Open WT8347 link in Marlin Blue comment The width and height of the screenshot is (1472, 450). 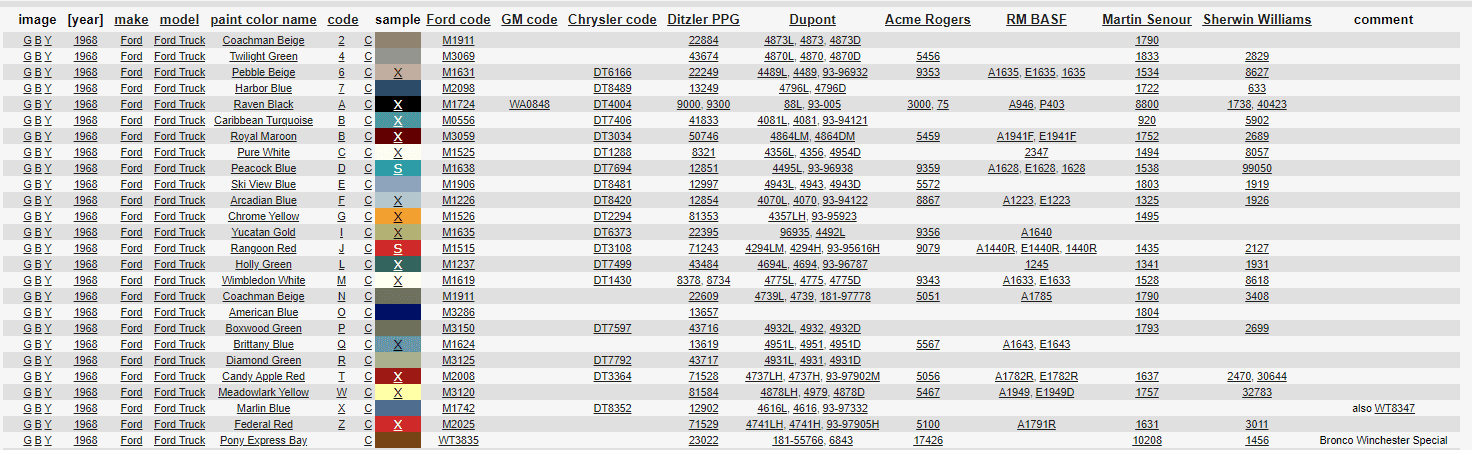click(x=1394, y=409)
